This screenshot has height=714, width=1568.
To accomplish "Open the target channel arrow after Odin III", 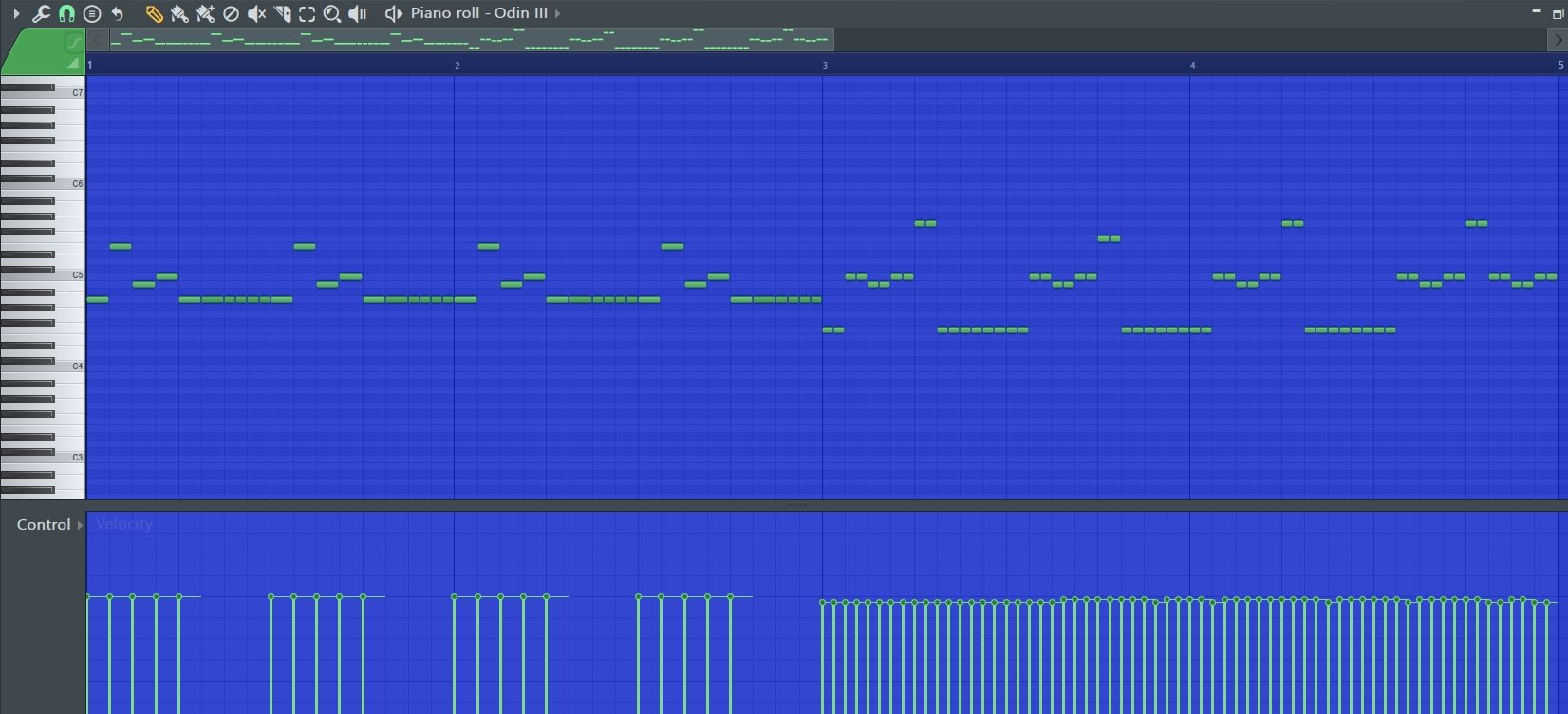I will pyautogui.click(x=557, y=13).
